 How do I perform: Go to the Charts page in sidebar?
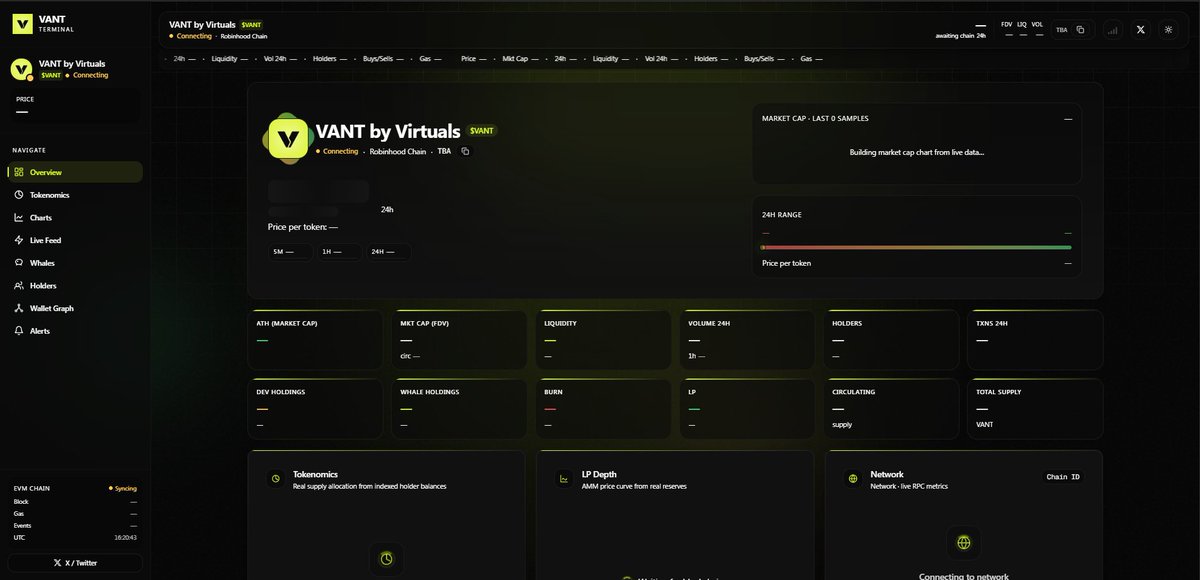click(x=75, y=217)
